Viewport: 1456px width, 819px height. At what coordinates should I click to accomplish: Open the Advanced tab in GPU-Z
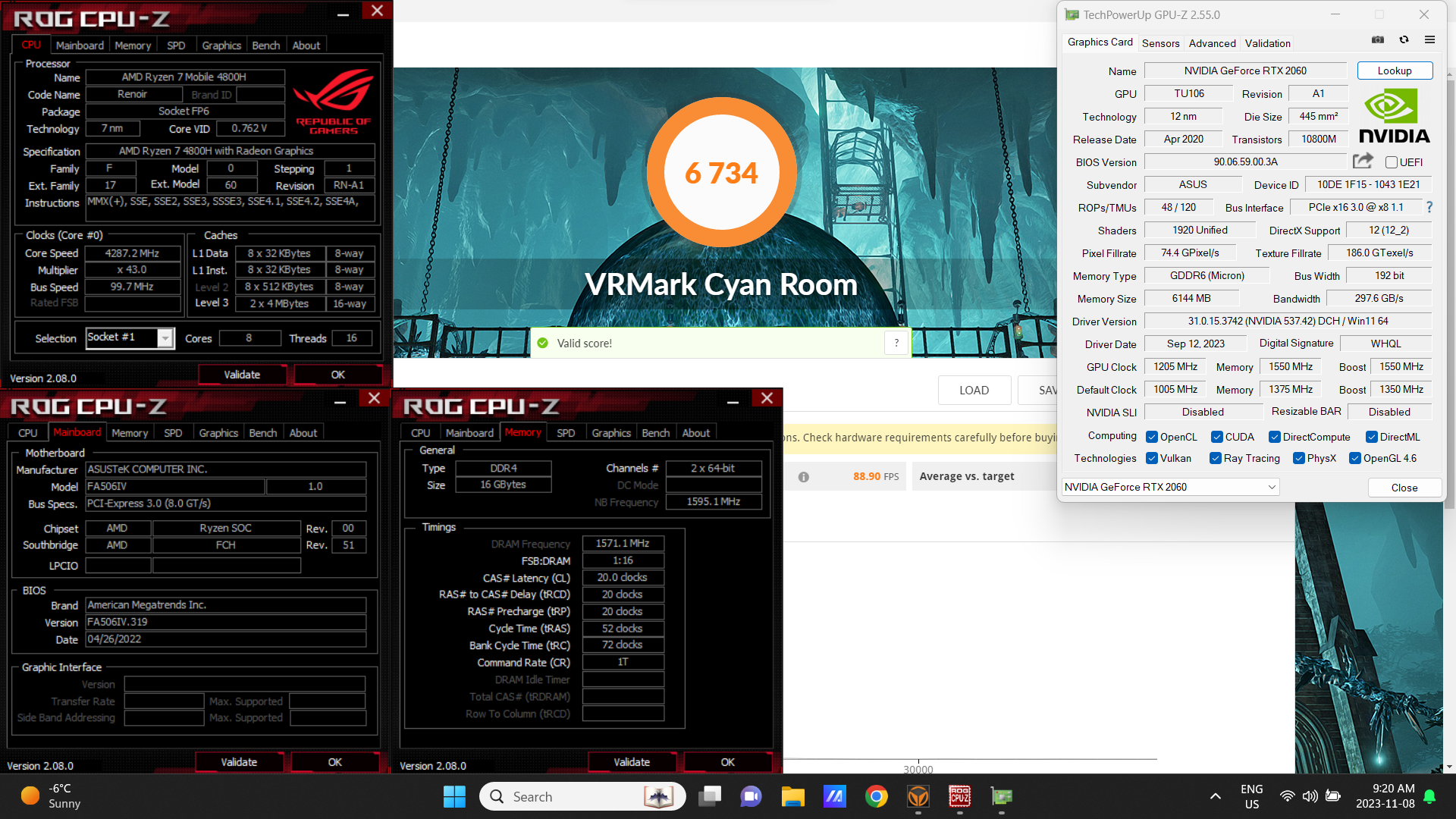(x=1212, y=43)
